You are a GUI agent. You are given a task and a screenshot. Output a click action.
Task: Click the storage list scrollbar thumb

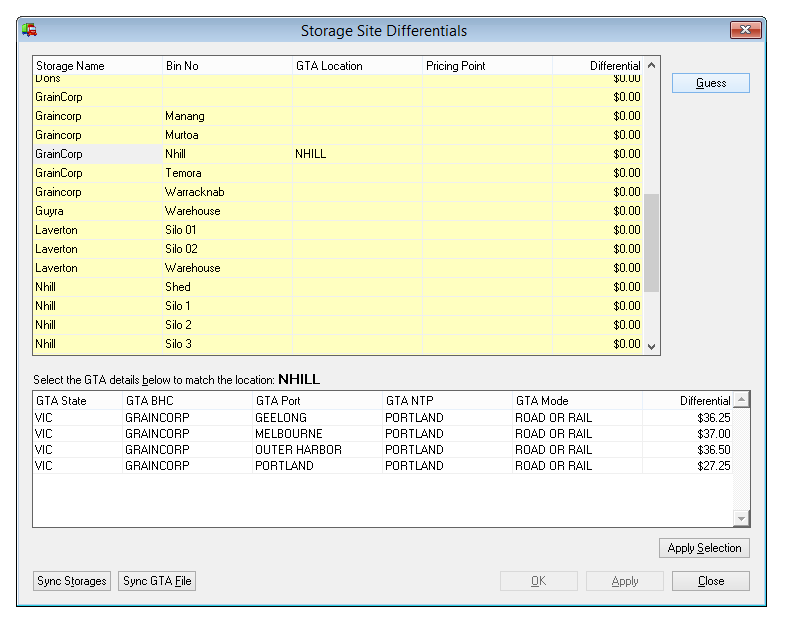(x=652, y=242)
